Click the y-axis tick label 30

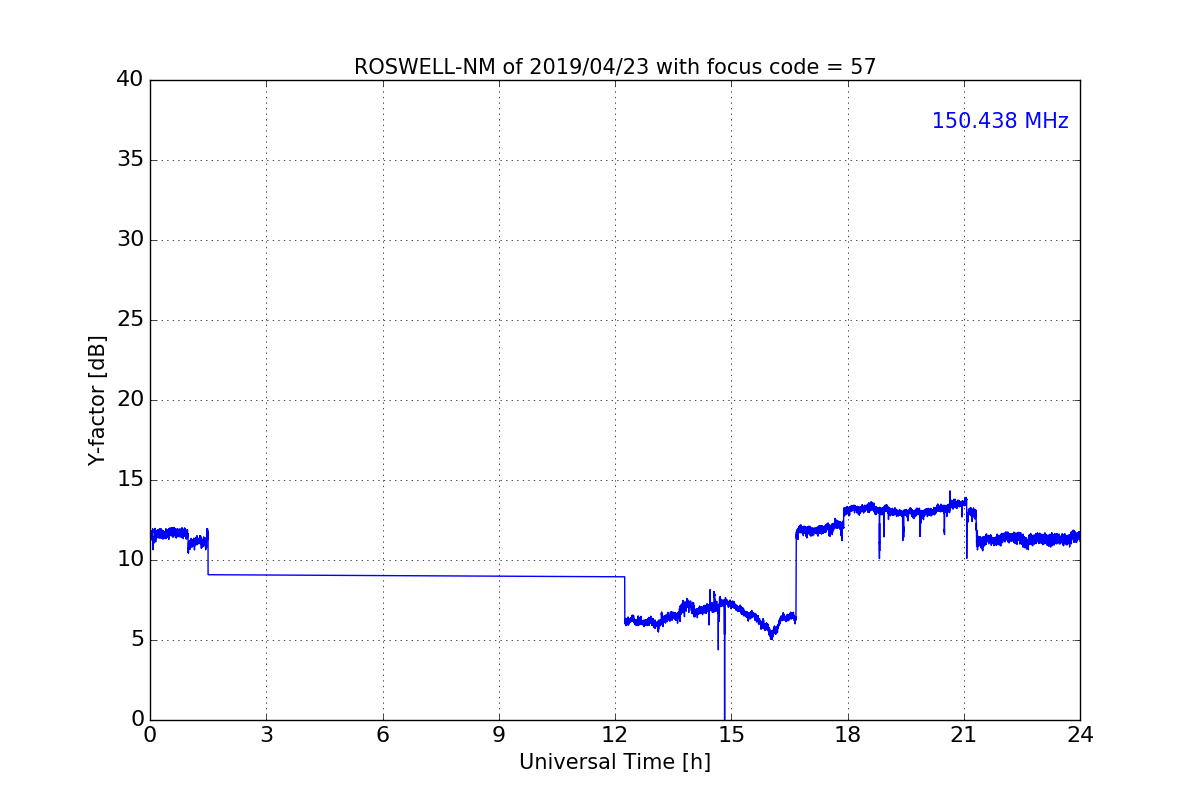129,240
